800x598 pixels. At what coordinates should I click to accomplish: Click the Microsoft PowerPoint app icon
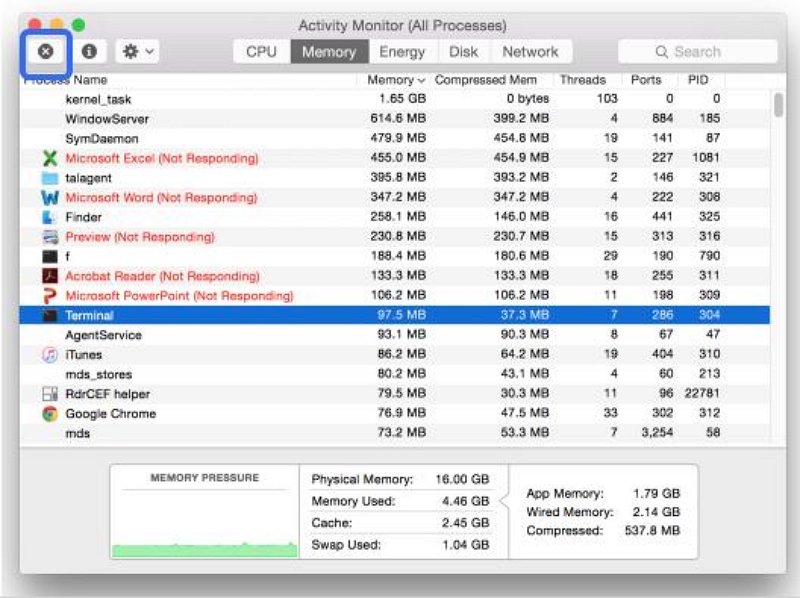50,295
